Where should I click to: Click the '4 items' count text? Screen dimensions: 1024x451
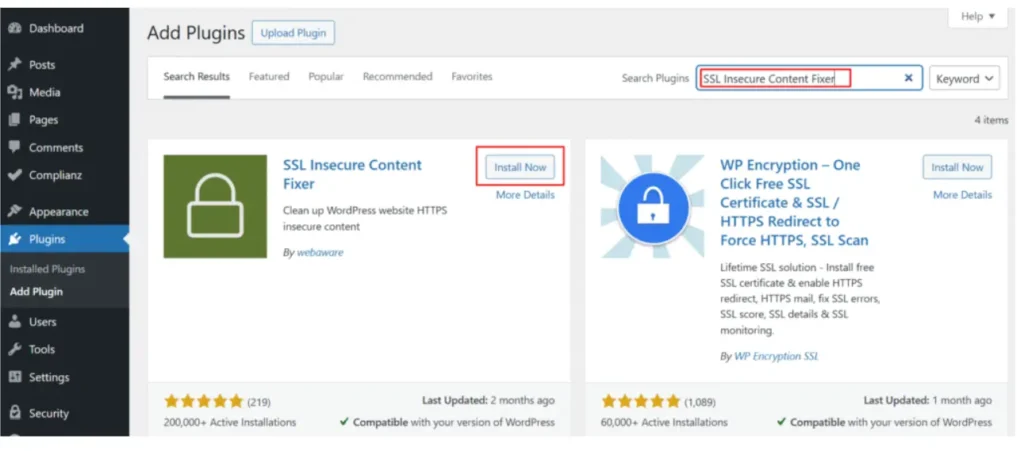pos(991,120)
